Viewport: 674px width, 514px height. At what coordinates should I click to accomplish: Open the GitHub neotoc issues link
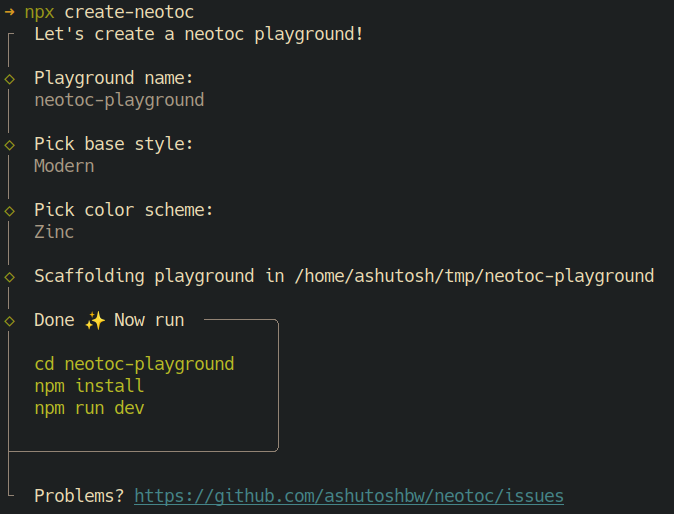coord(349,496)
